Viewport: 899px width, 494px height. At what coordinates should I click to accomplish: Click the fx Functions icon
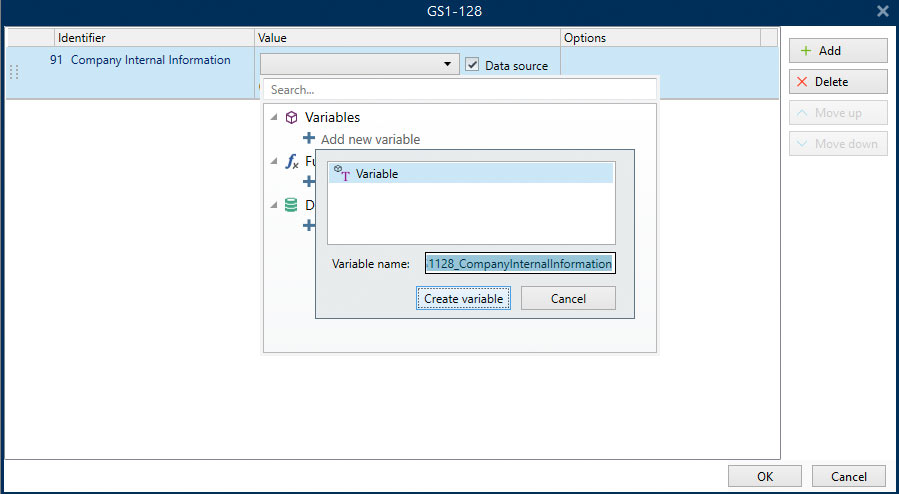click(291, 161)
